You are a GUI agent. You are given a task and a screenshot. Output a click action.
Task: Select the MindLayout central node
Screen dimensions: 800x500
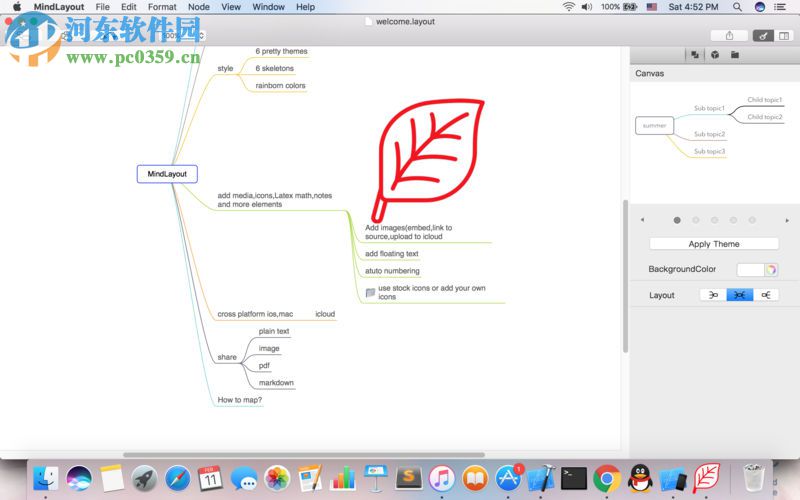click(167, 174)
